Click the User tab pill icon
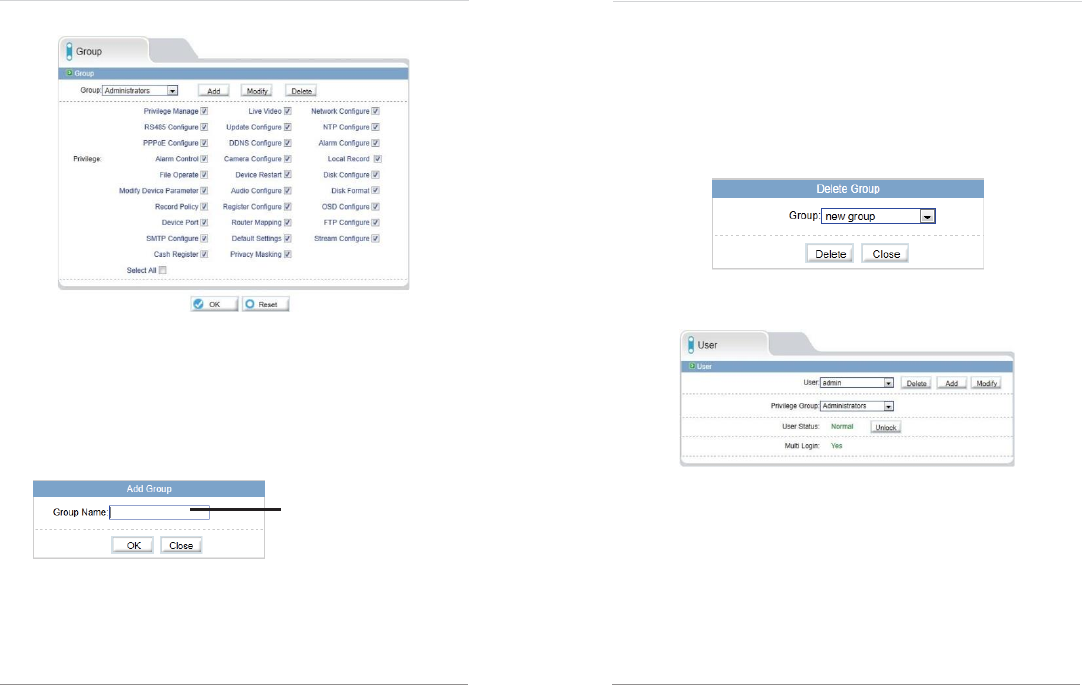 click(691, 345)
